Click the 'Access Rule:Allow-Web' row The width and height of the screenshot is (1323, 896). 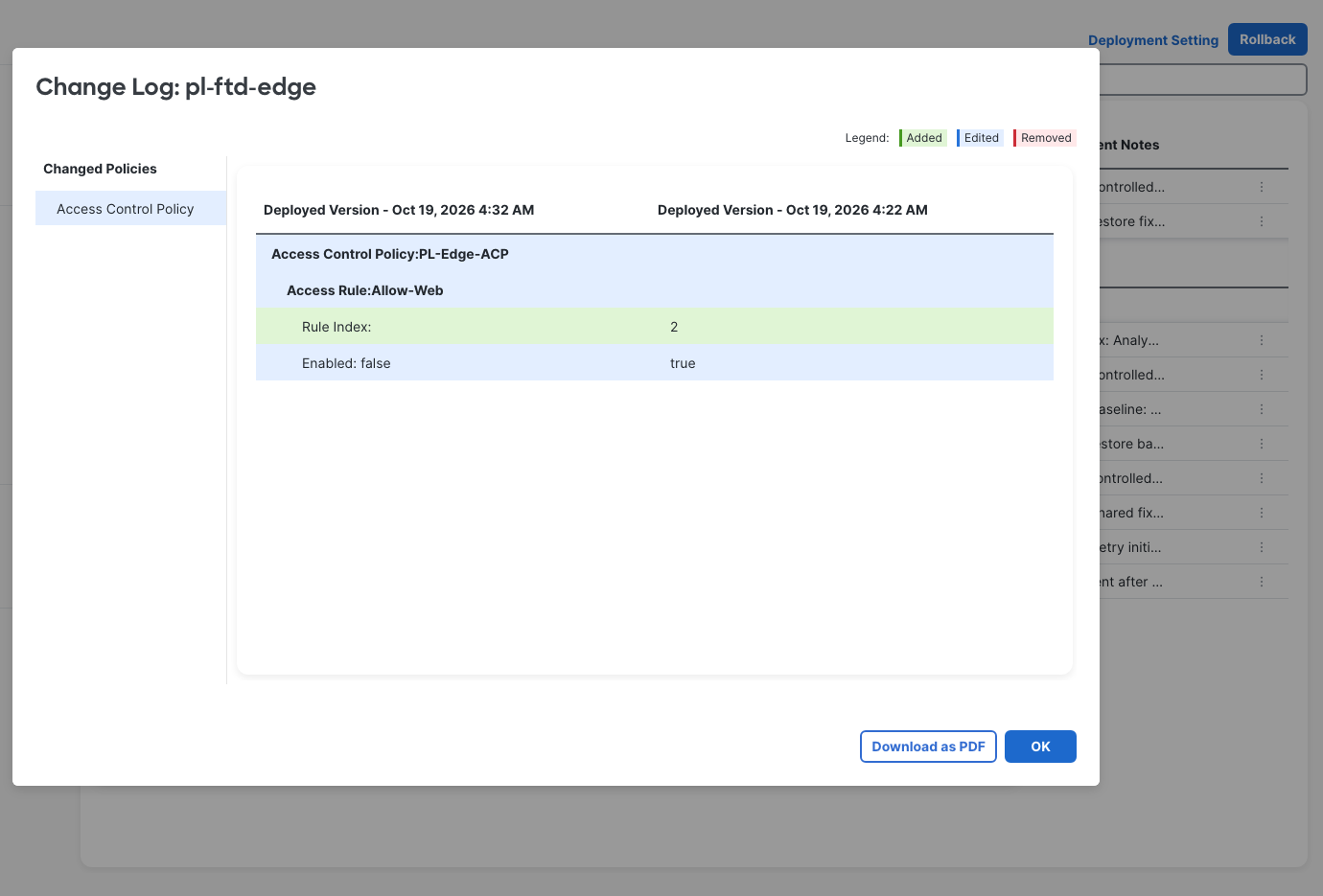pyautogui.click(x=655, y=290)
